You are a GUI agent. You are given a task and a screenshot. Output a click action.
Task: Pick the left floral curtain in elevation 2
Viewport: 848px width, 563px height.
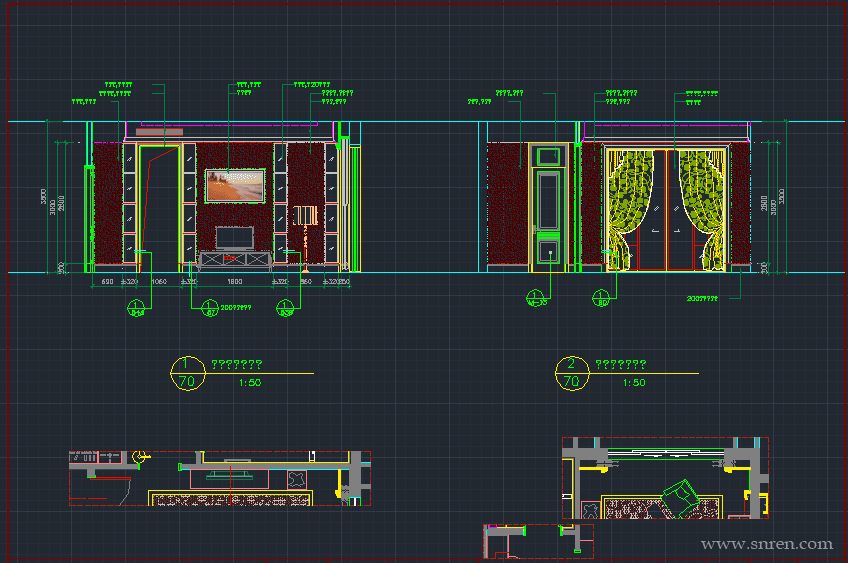coord(630,210)
